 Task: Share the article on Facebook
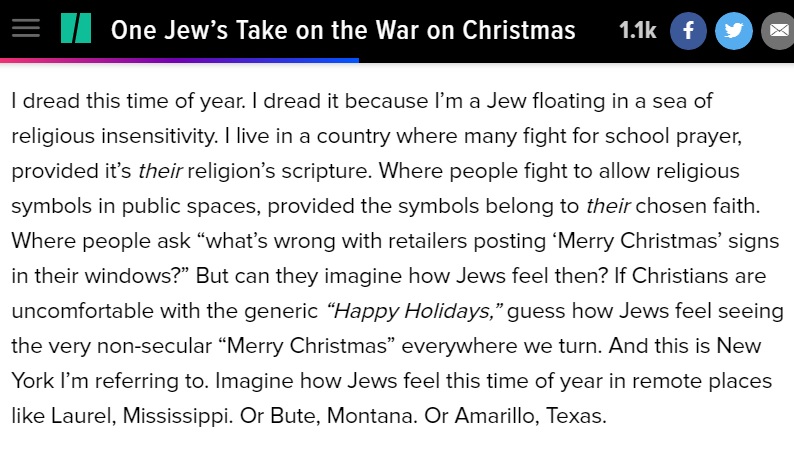[688, 31]
